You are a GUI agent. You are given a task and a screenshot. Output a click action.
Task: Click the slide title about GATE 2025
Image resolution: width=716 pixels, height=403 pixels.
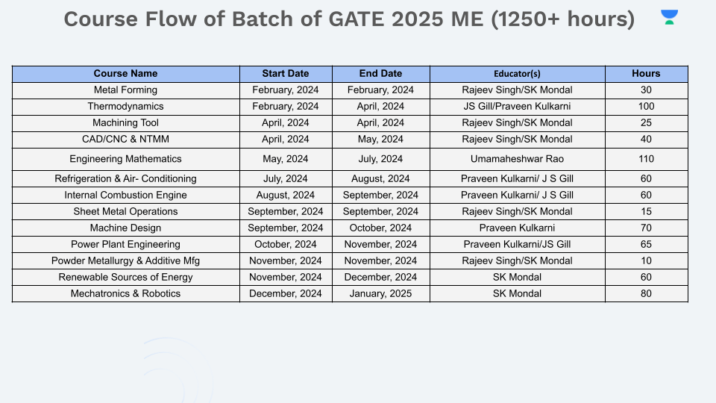point(349,19)
